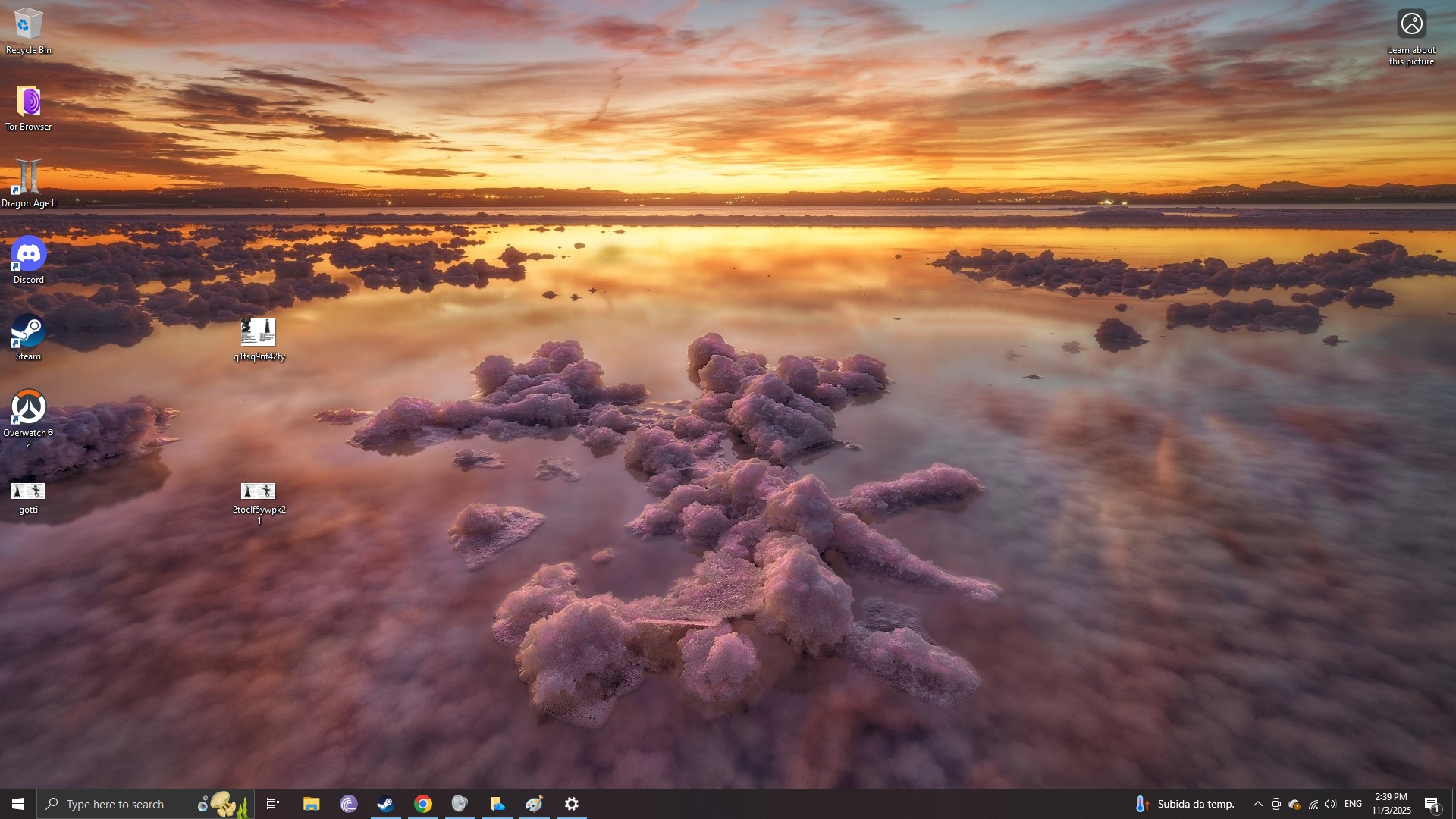Viewport: 1456px width, 819px height.
Task: Open Steam from the taskbar
Action: [385, 804]
